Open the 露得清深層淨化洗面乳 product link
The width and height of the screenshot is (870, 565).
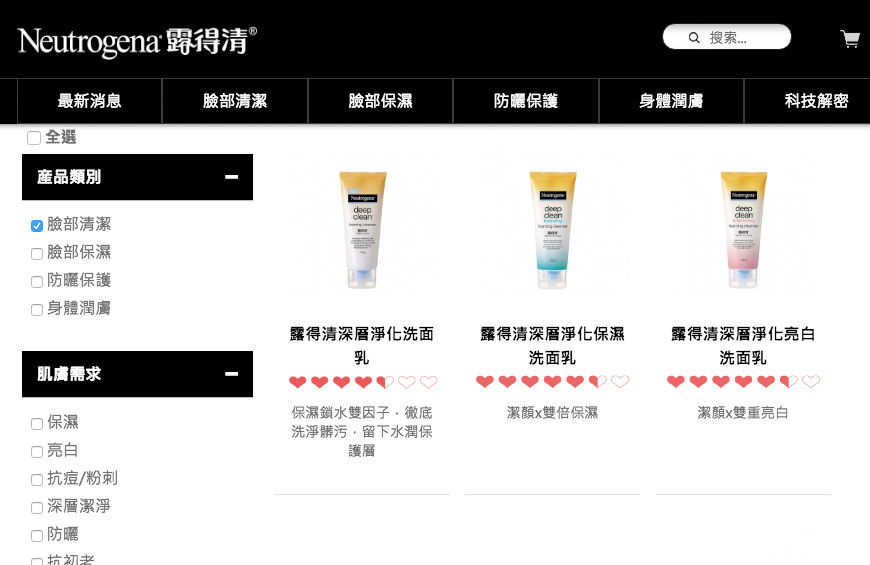point(362,346)
